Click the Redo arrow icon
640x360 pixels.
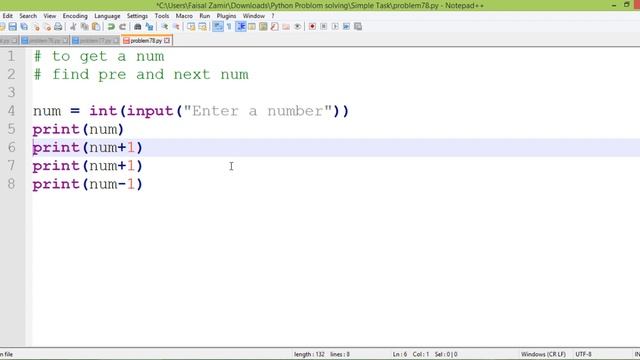click(x=122, y=27)
